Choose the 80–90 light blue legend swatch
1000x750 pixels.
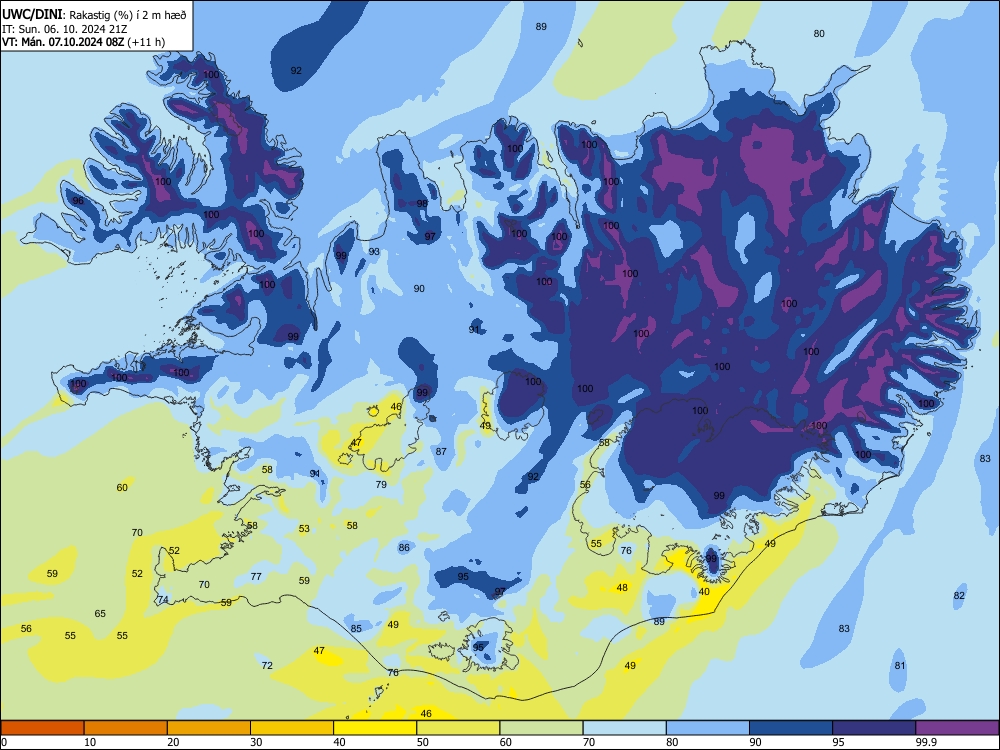coord(708,728)
